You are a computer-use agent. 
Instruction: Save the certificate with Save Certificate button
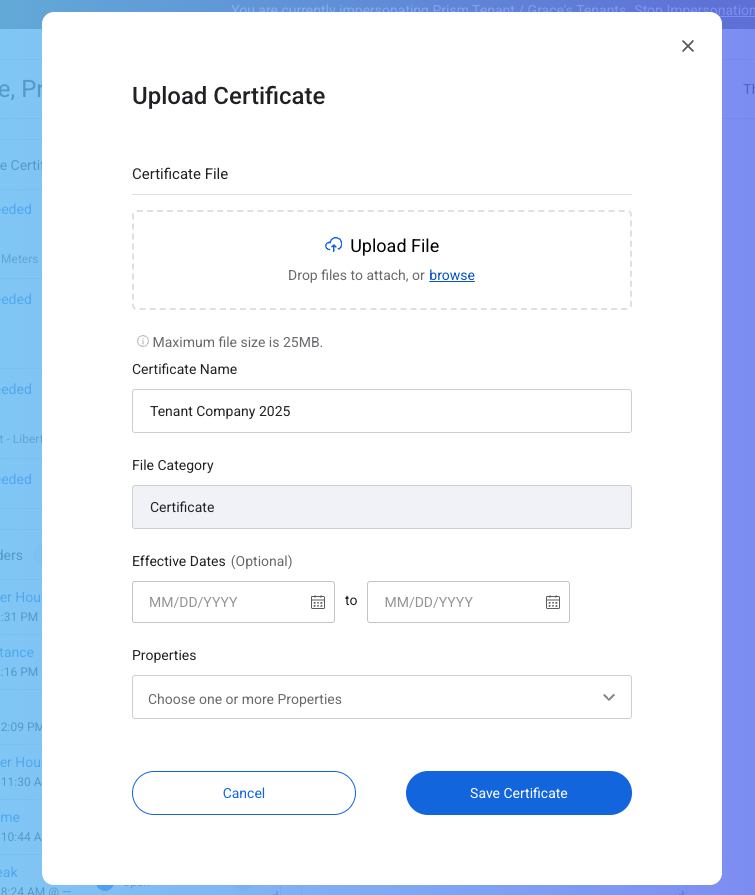tap(518, 793)
